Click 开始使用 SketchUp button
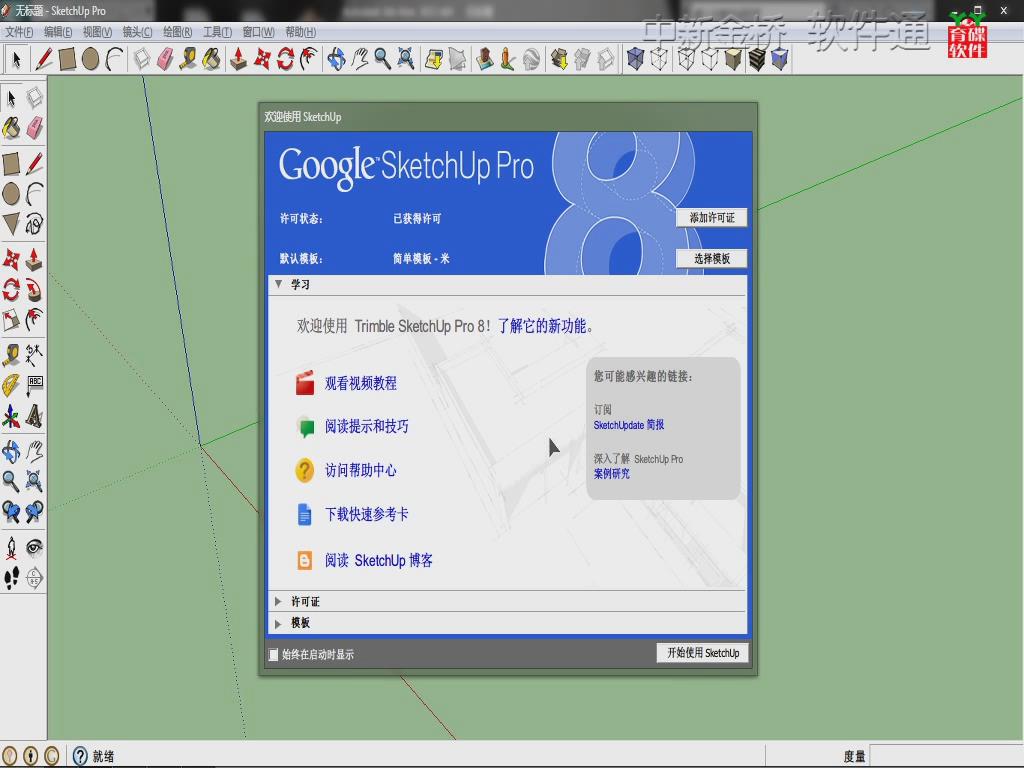 (x=703, y=653)
